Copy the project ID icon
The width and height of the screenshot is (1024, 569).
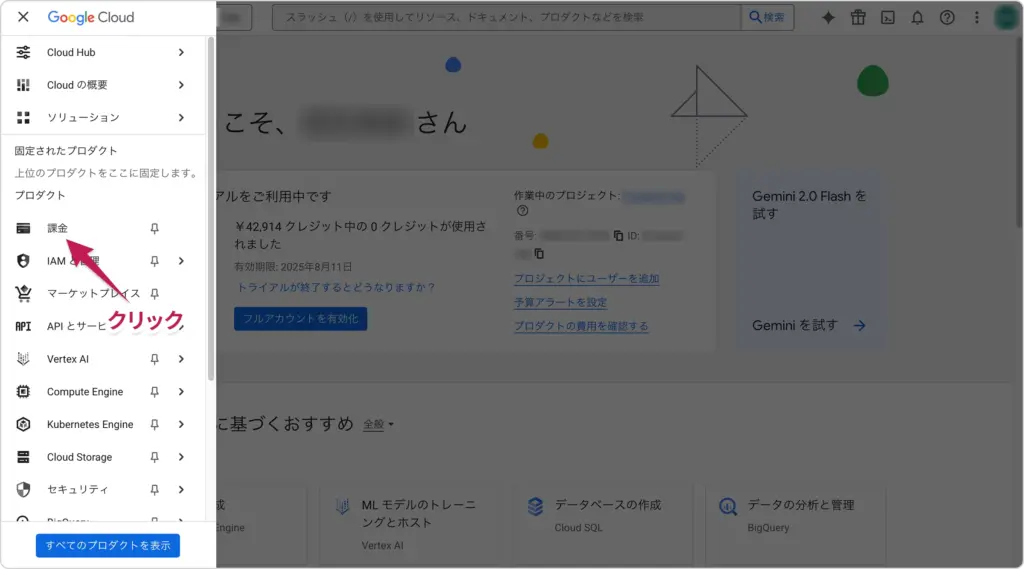click(x=539, y=253)
